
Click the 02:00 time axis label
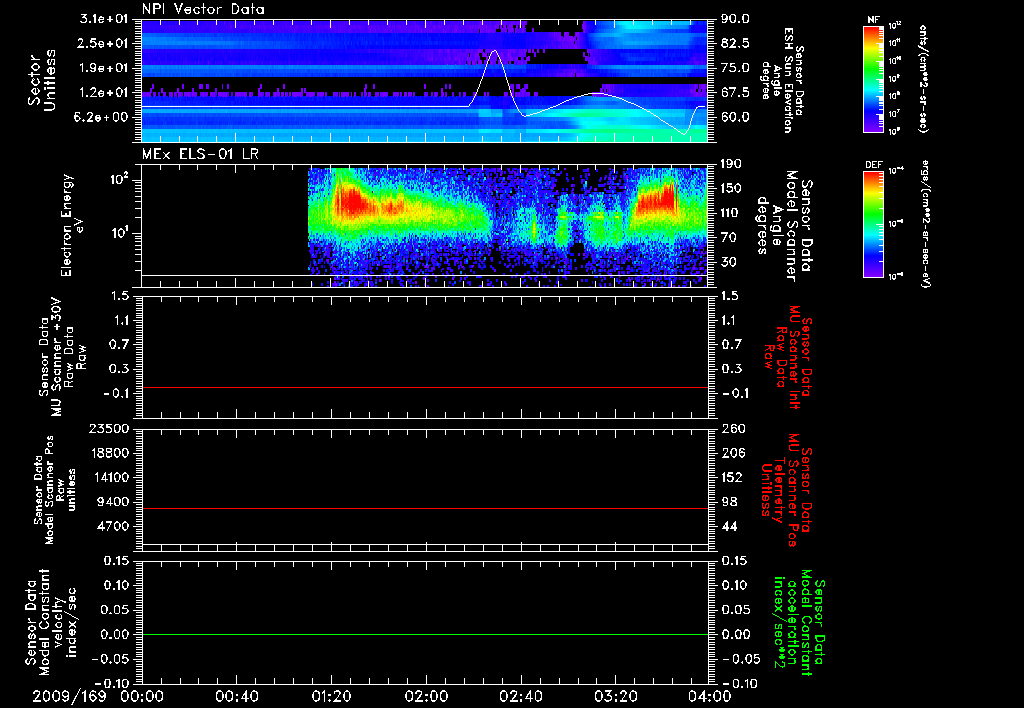click(x=426, y=696)
